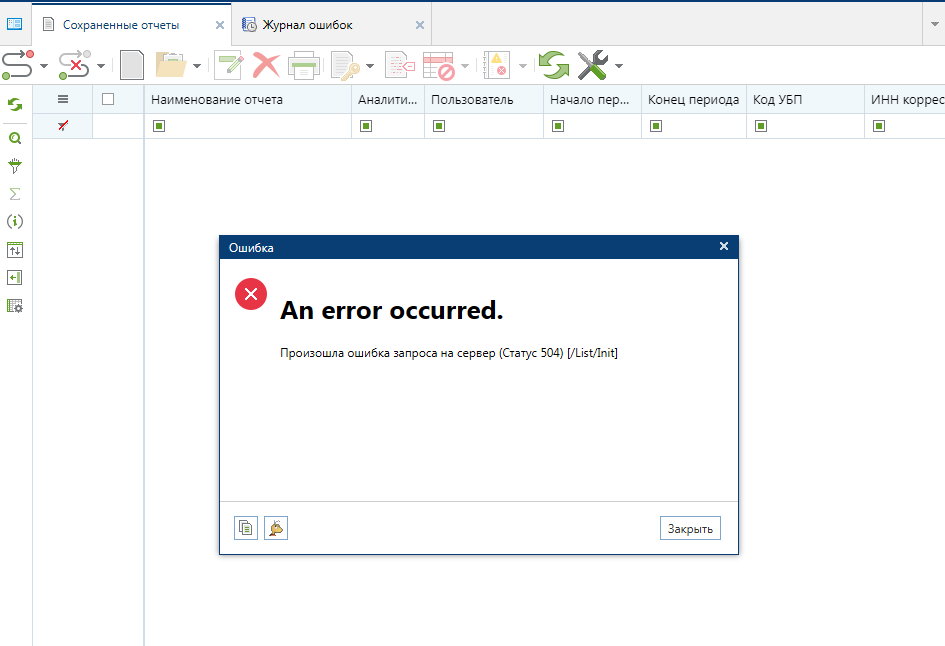Viewport: 945px width, 646px height.
Task: Toggle filter box under Конец периода
Action: click(656, 126)
